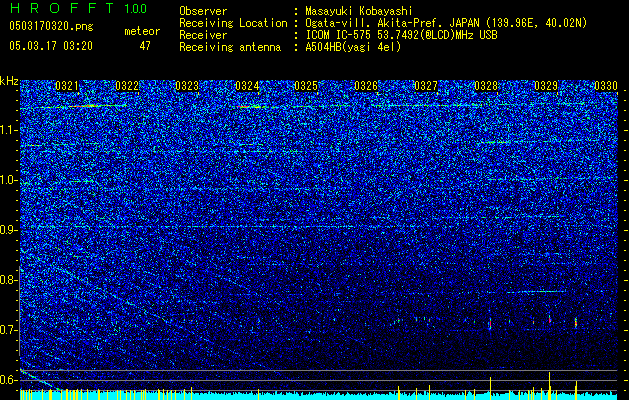This screenshot has height=400, width=629.
Task: Click the ICOM IC-575 receiver text
Action: coord(402,35)
